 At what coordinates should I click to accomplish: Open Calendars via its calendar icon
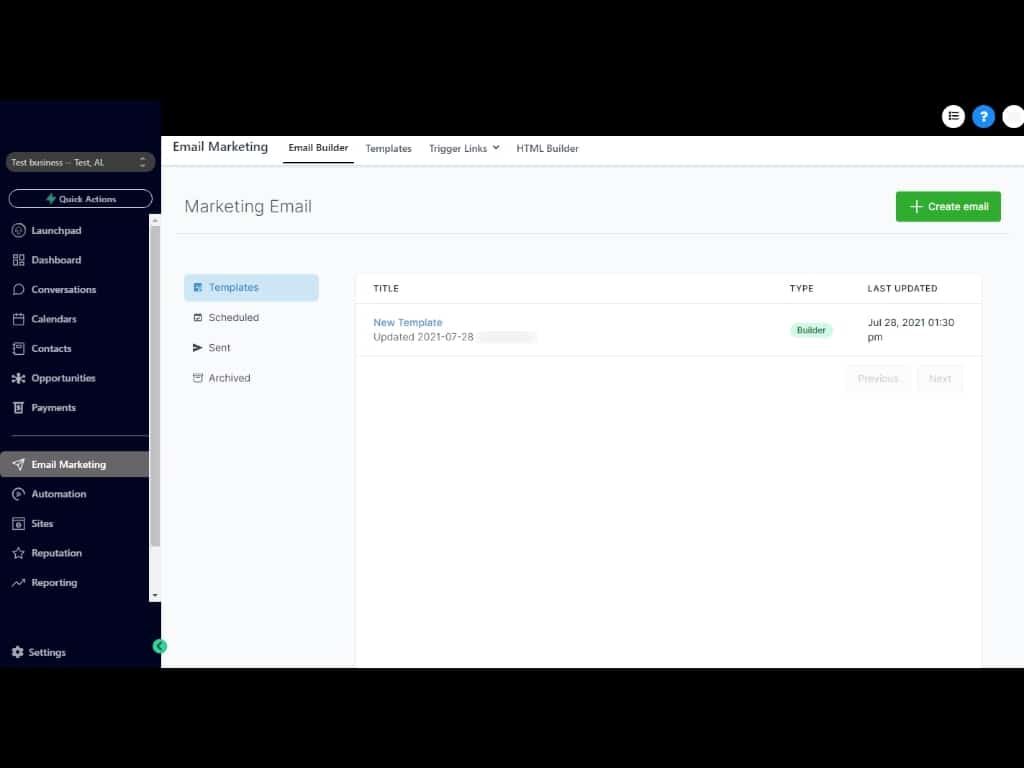(18, 319)
